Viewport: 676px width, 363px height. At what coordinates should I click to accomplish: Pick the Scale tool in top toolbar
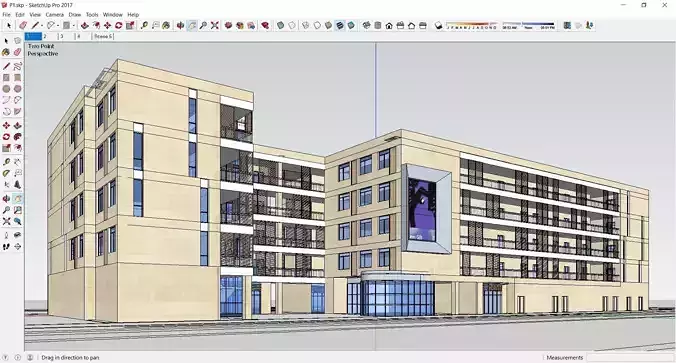coord(130,25)
